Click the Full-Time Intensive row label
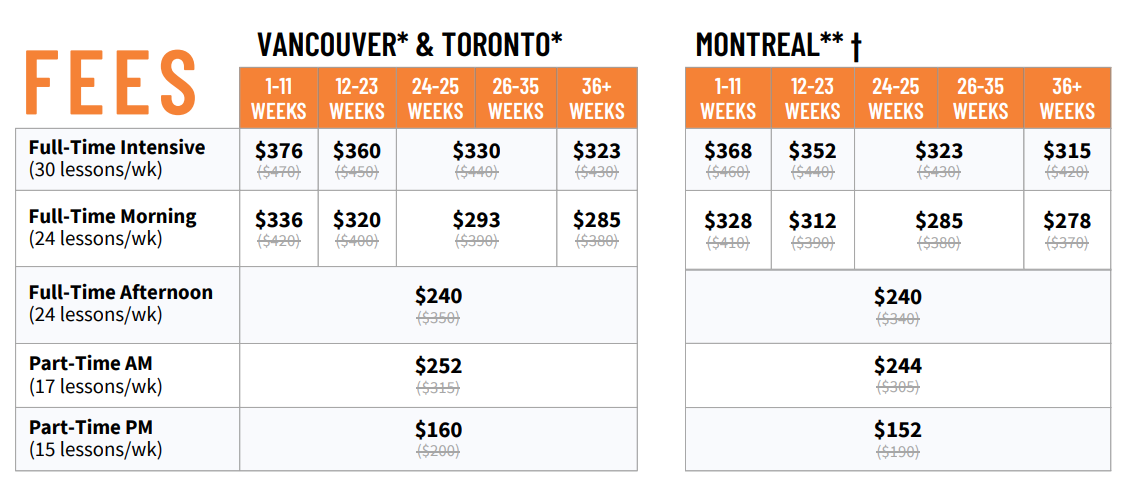This screenshot has width=1122, height=478. (117, 158)
